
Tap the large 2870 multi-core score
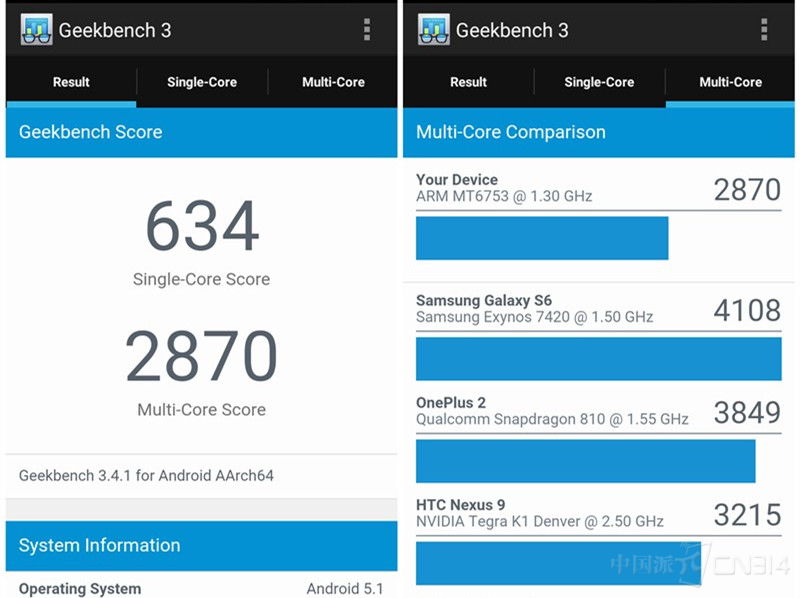coord(202,356)
